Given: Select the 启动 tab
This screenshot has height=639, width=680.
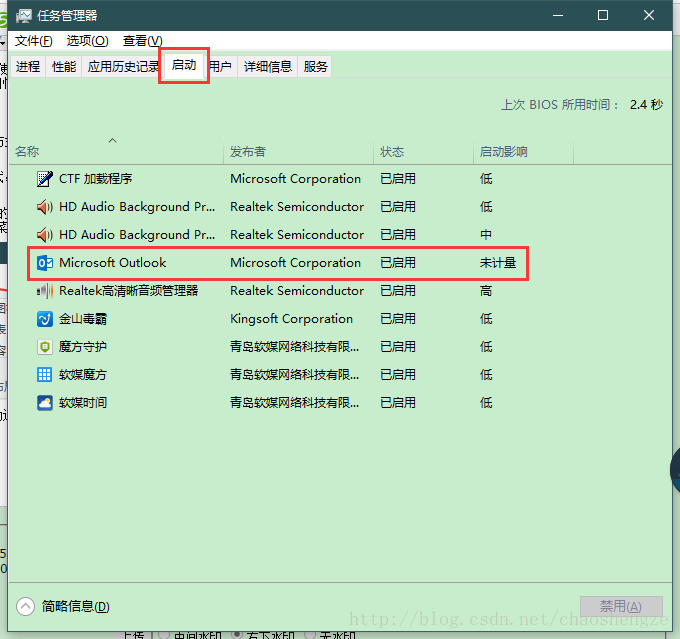Looking at the screenshot, I should 184,65.
